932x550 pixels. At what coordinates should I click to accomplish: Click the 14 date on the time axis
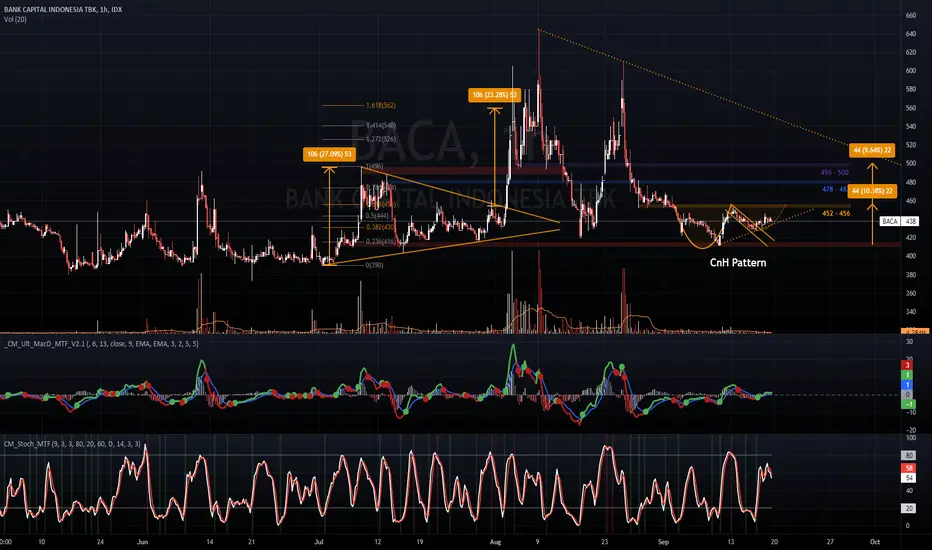point(210,542)
